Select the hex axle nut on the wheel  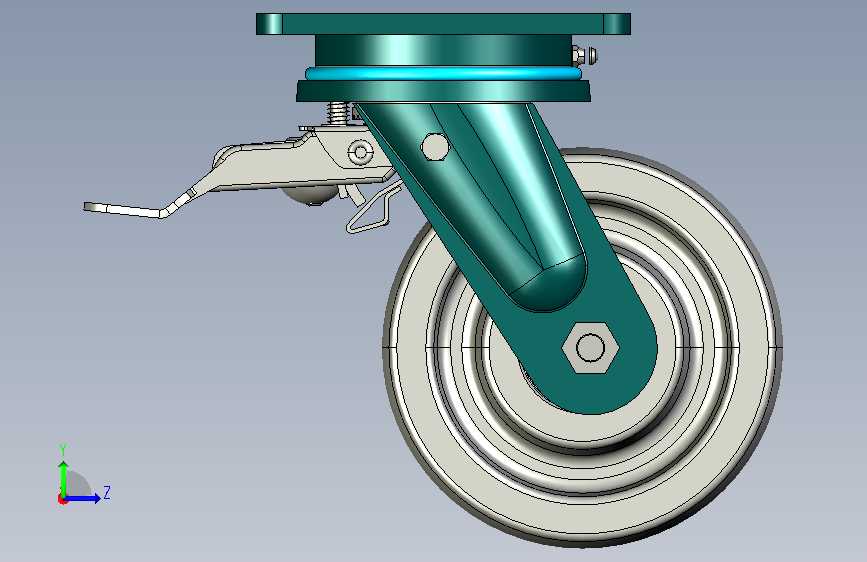(x=591, y=348)
